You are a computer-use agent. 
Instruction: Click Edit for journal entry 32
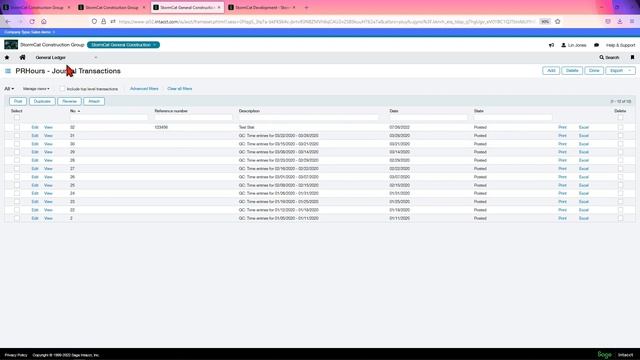point(35,127)
